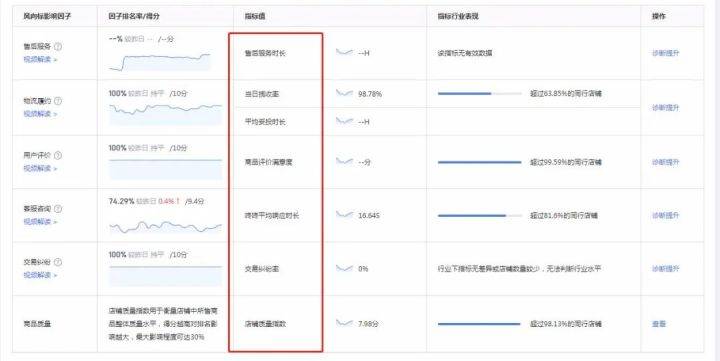The height and width of the screenshot is (361, 720).
Task: Click 诊断提升 in the 客服咨询 row
Action: pos(665,215)
